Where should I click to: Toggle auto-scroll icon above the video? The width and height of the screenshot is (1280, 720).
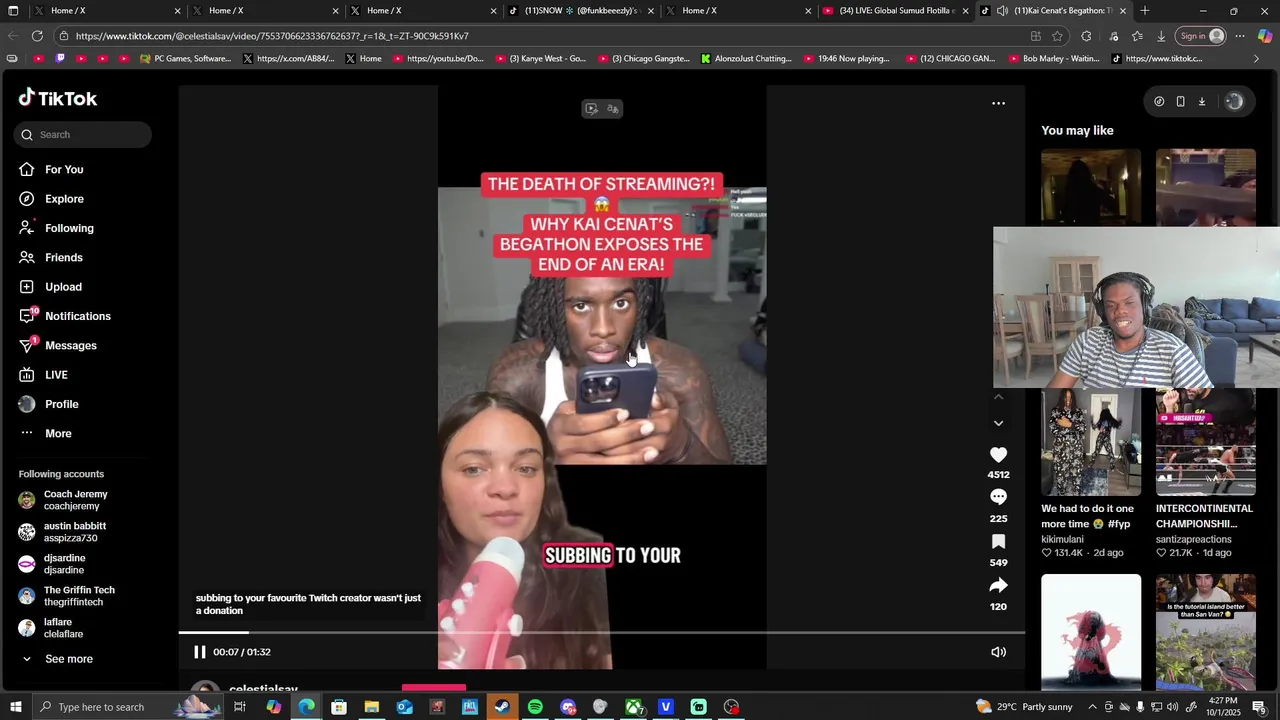pyautogui.click(x=591, y=109)
